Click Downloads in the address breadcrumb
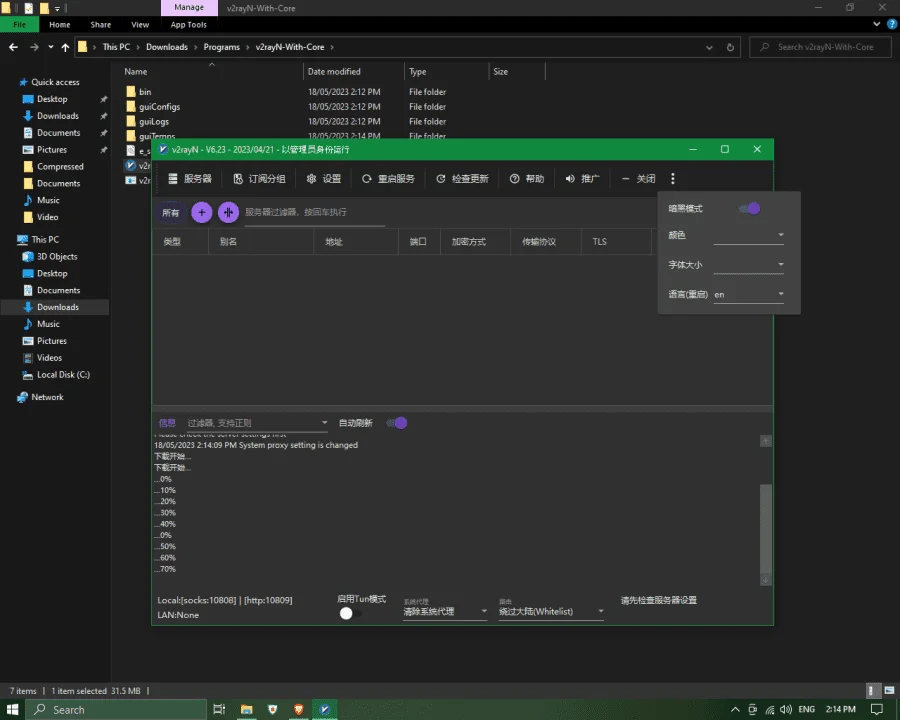Viewport: 900px width, 720px height. pyautogui.click(x=166, y=47)
